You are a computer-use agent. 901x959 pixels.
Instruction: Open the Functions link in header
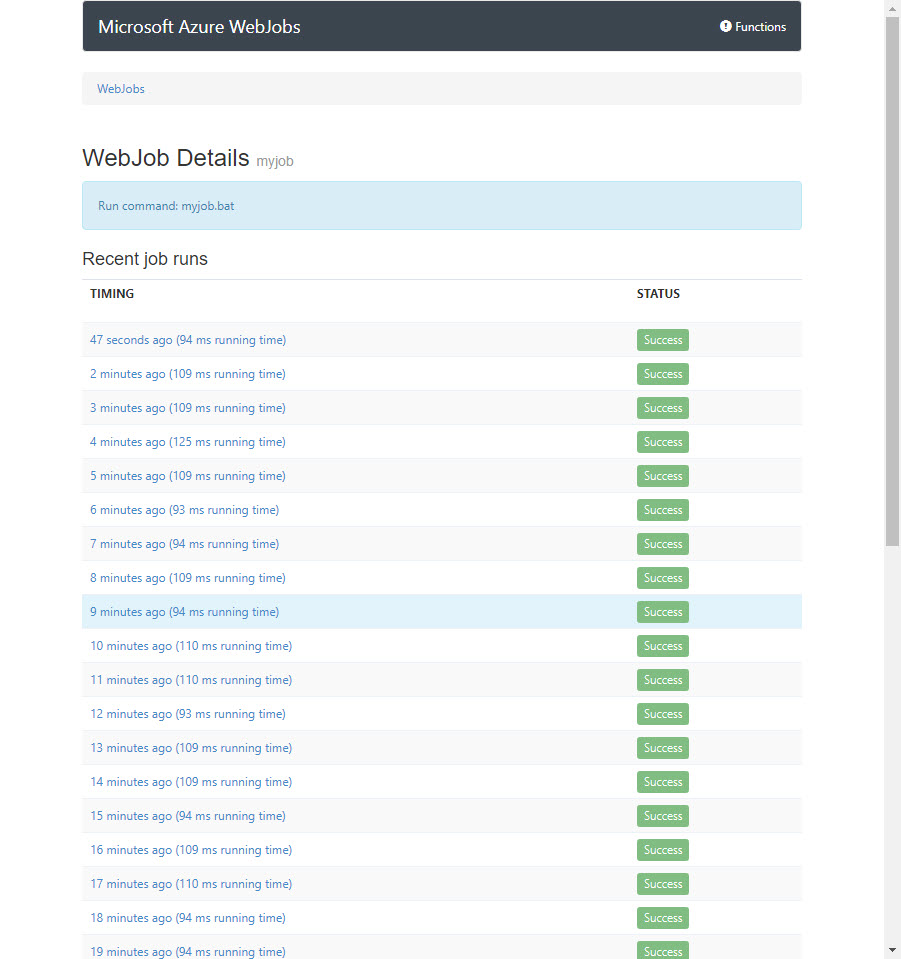coord(753,26)
